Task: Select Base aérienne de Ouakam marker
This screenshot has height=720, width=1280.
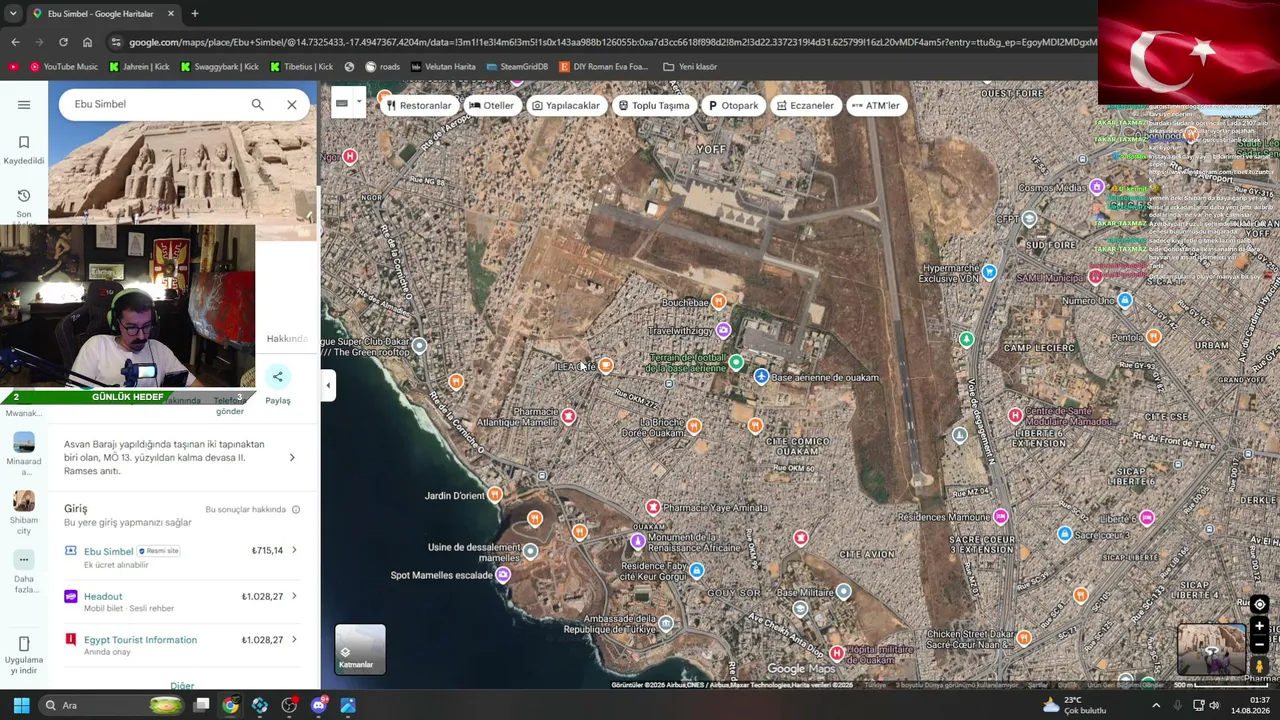Action: [x=761, y=377]
